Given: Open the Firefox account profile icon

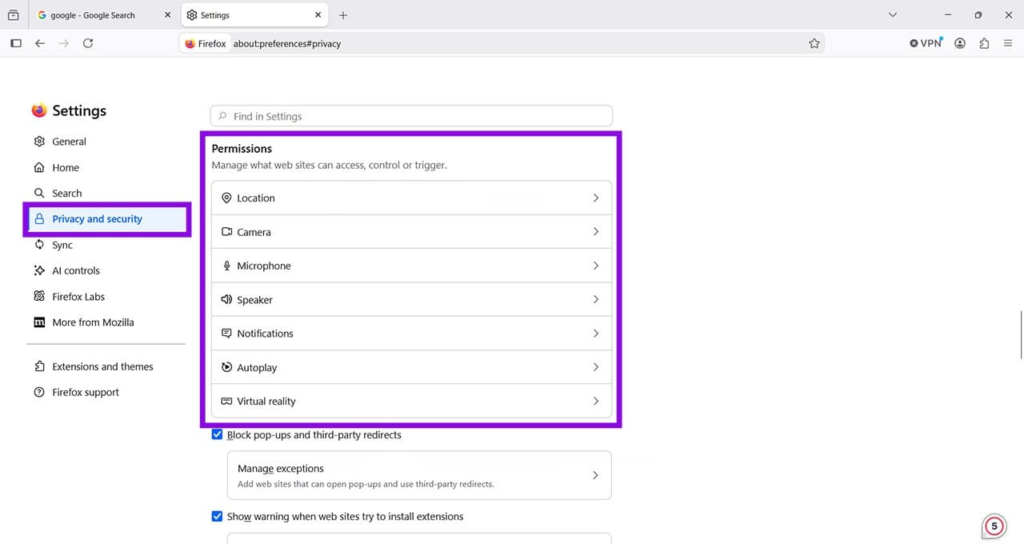Looking at the screenshot, I should click(959, 44).
